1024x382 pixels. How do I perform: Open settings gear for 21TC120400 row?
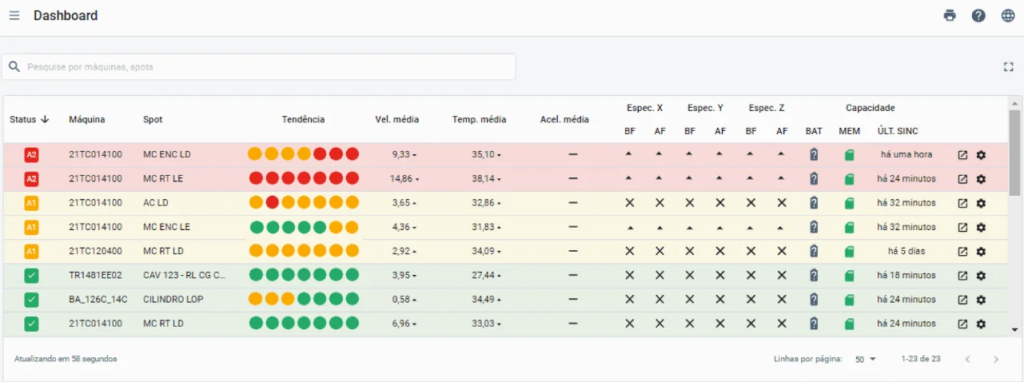[980, 251]
